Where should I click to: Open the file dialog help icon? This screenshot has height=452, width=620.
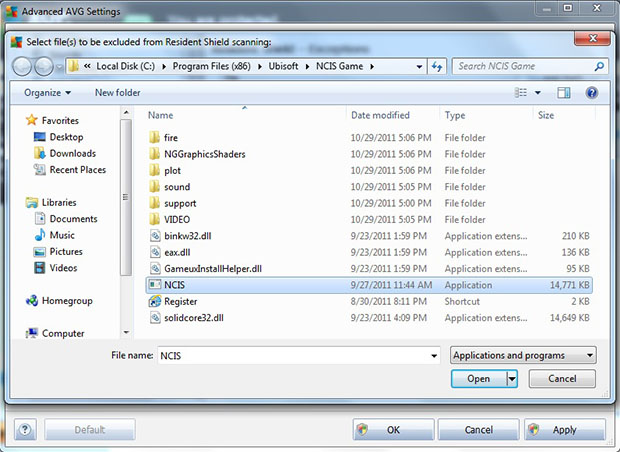pos(592,93)
